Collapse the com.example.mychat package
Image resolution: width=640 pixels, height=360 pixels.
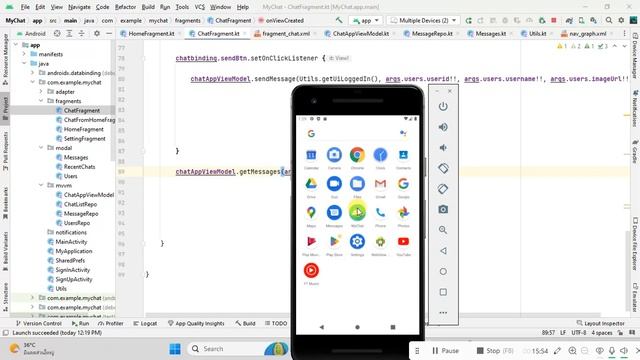click(33, 82)
